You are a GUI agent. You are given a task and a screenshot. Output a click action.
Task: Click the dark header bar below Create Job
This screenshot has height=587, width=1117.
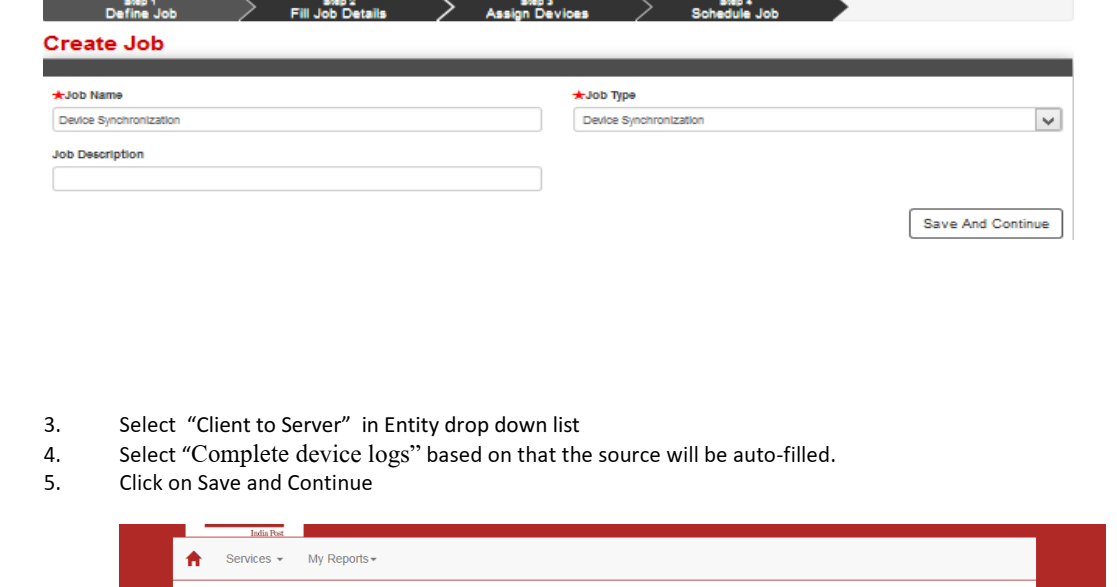coord(556,67)
